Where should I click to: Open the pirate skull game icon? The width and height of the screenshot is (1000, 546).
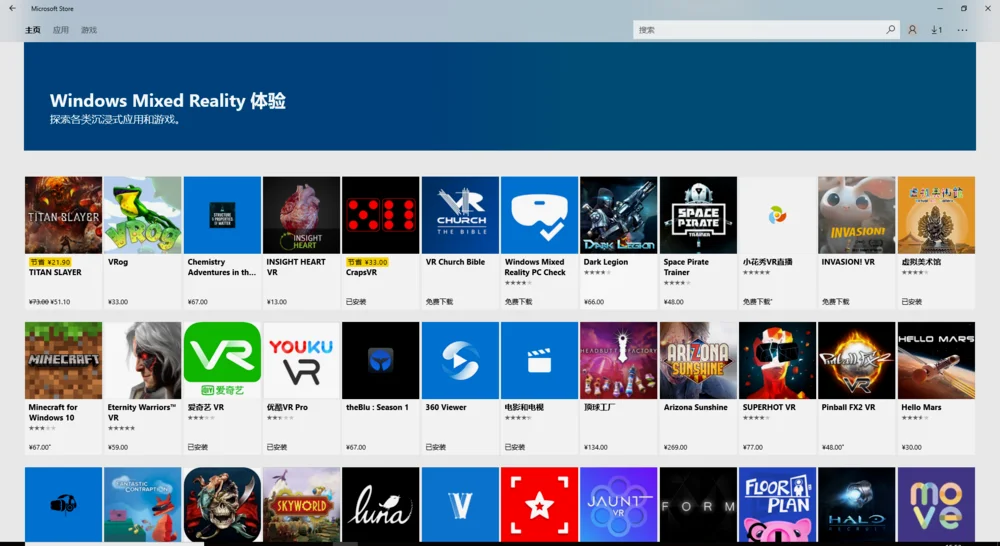pos(222,505)
